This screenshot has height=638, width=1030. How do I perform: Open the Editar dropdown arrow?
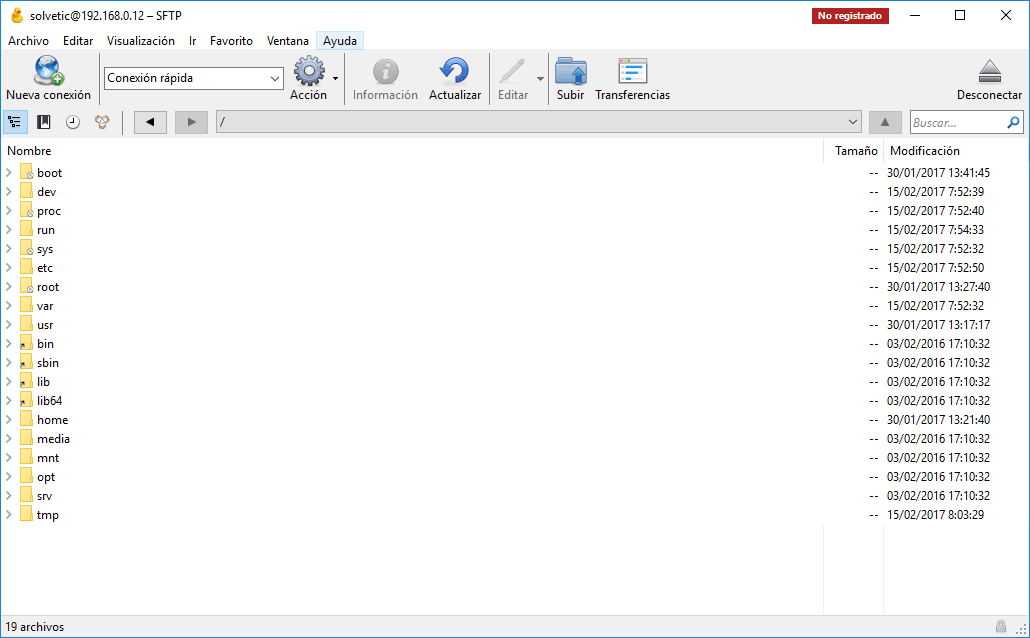tap(540, 78)
